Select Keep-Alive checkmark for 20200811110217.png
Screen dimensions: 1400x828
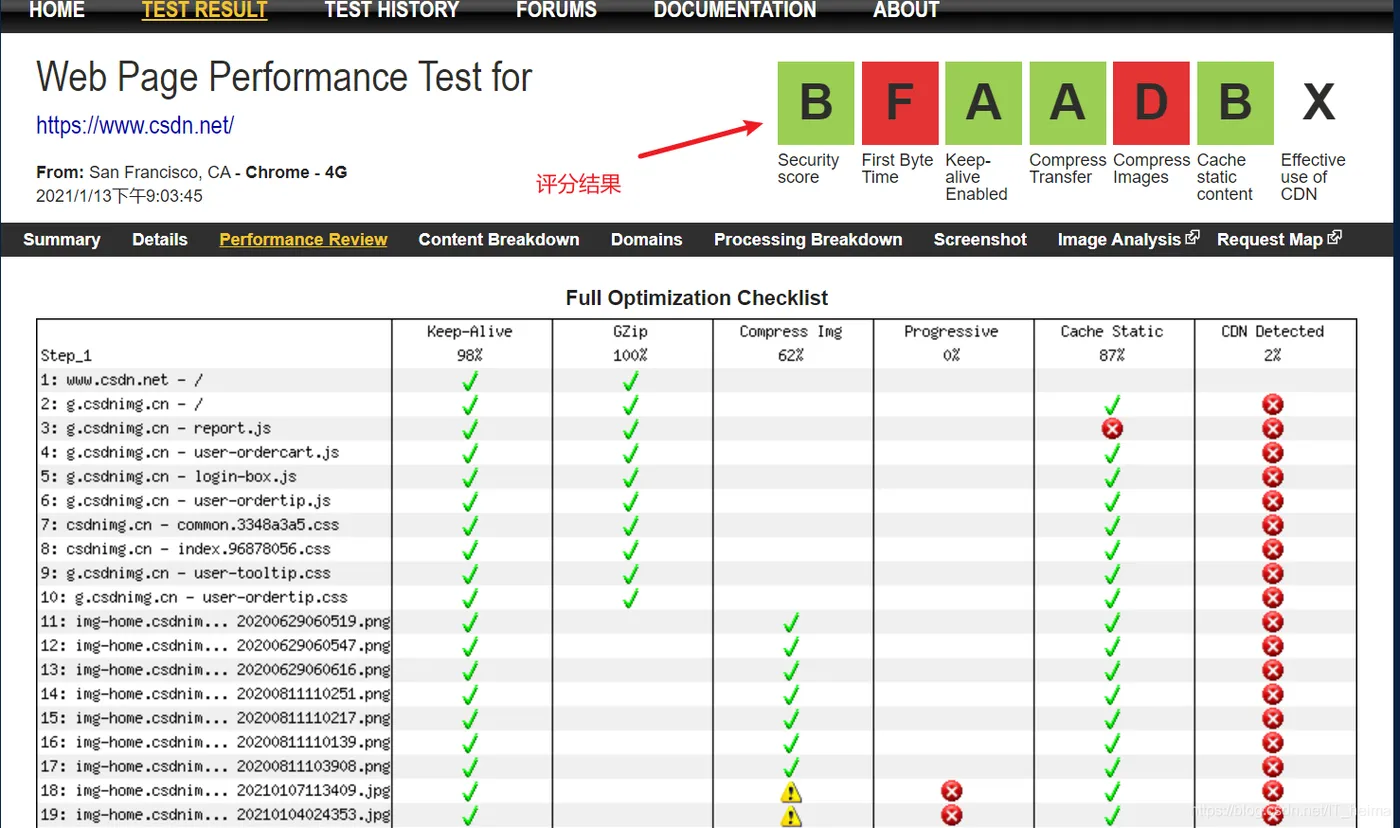click(471, 719)
